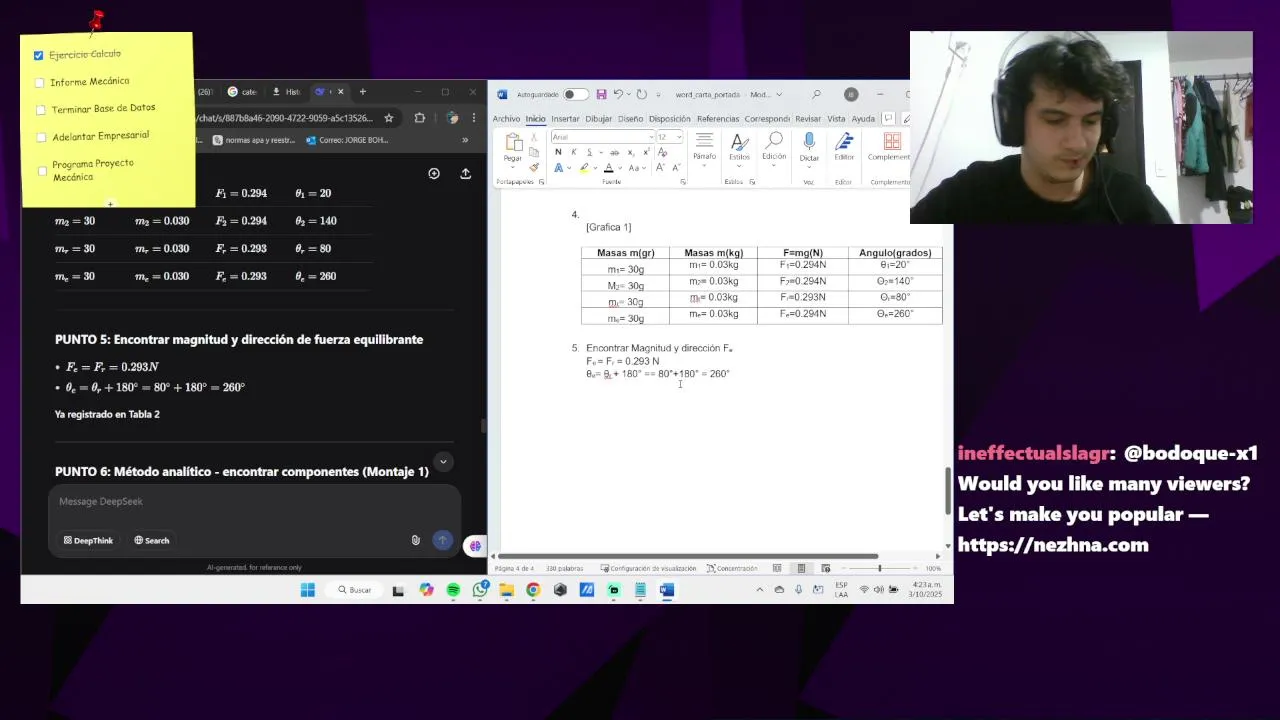Bookmark the page with the Chrome star
The height and width of the screenshot is (720, 1280).
click(x=389, y=118)
